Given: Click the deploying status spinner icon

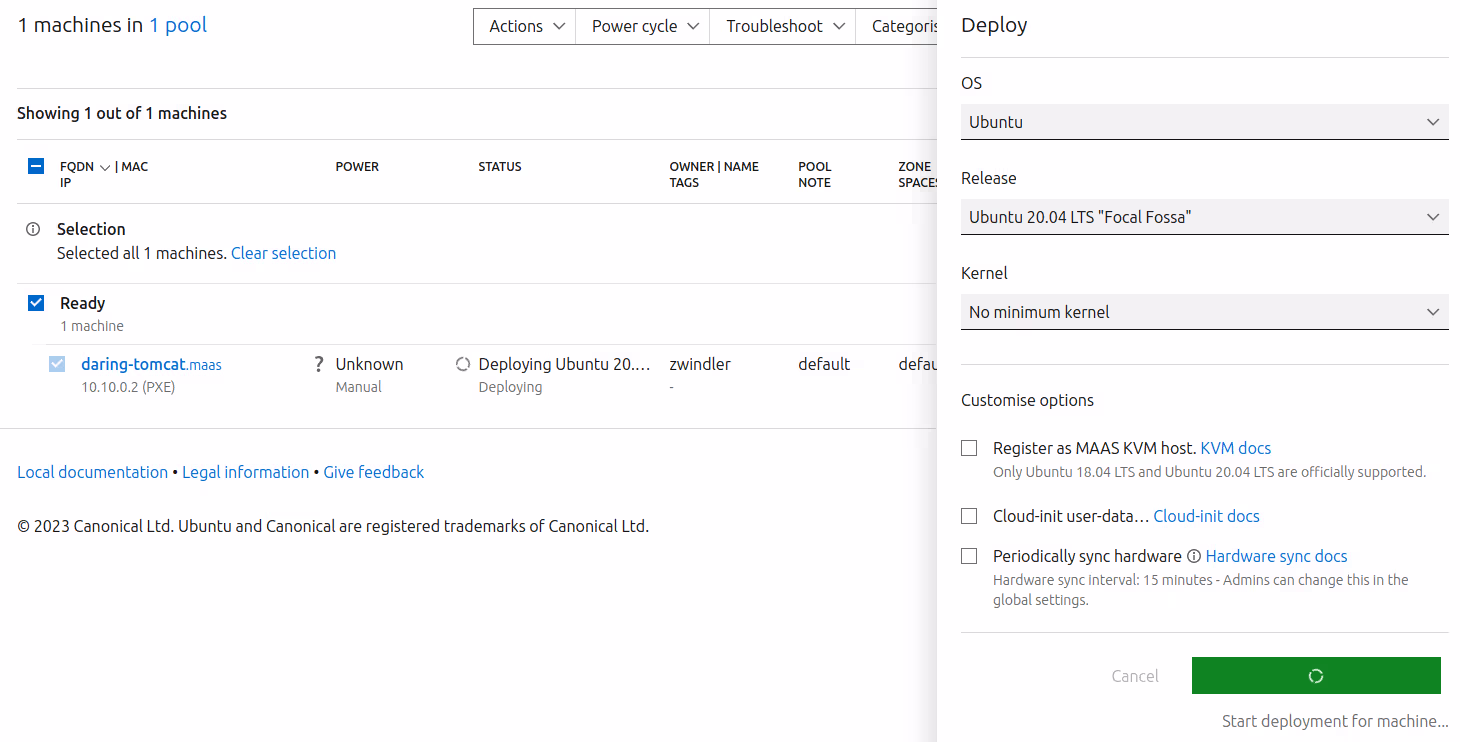Looking at the screenshot, I should 462,365.
